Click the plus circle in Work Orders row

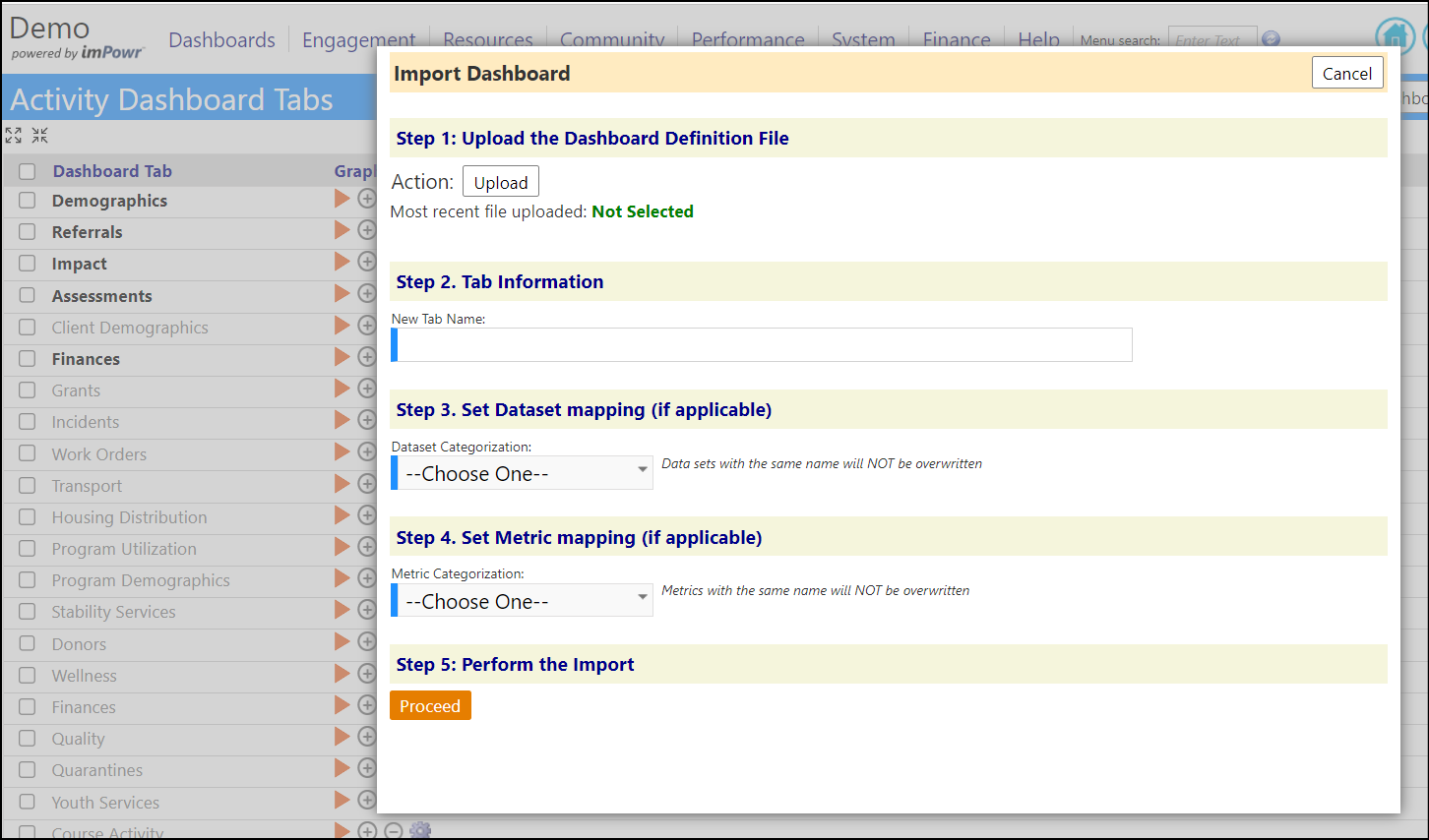click(367, 451)
